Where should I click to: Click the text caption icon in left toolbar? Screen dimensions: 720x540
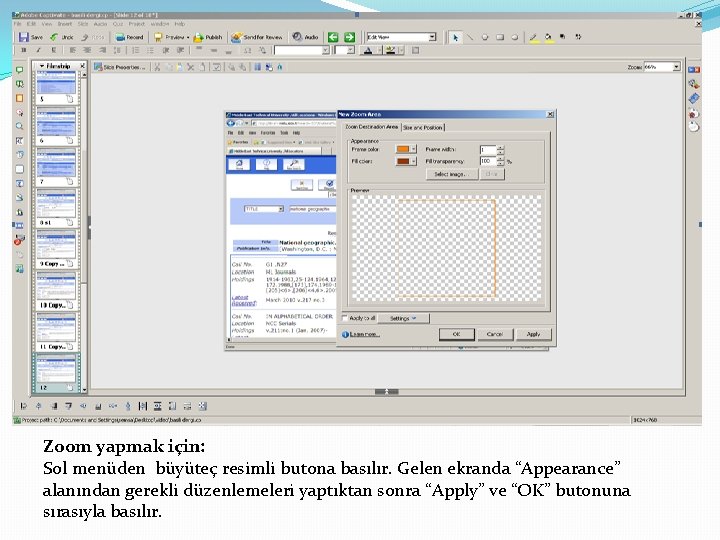[x=19, y=70]
